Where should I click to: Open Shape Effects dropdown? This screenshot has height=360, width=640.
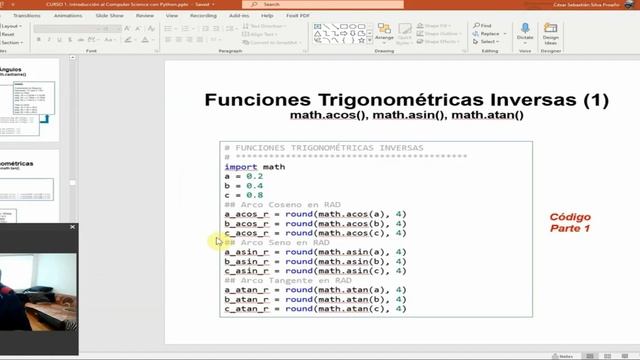[x=438, y=42]
